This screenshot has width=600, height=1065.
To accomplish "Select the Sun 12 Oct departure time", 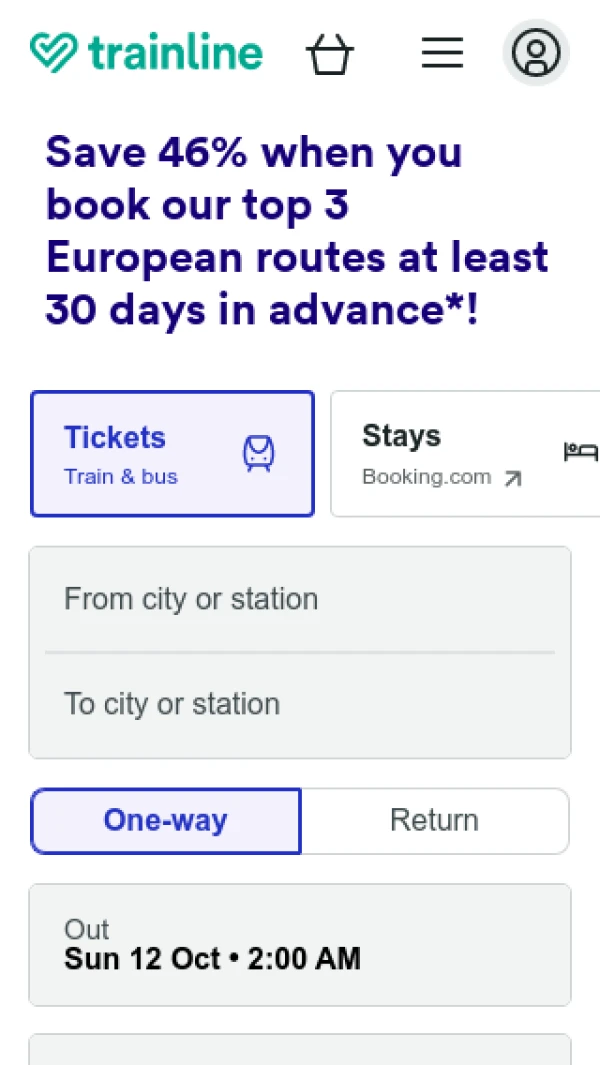I will tap(212, 958).
